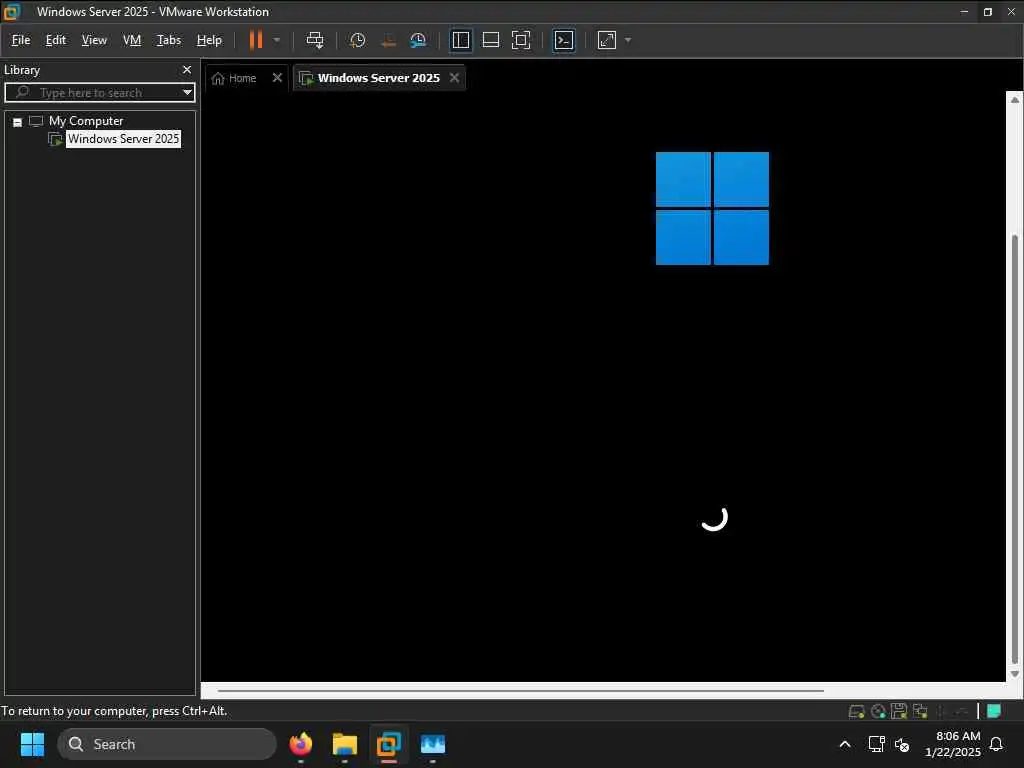Collapse the My Computer tree node
1024x768 pixels.
pyautogui.click(x=18, y=121)
